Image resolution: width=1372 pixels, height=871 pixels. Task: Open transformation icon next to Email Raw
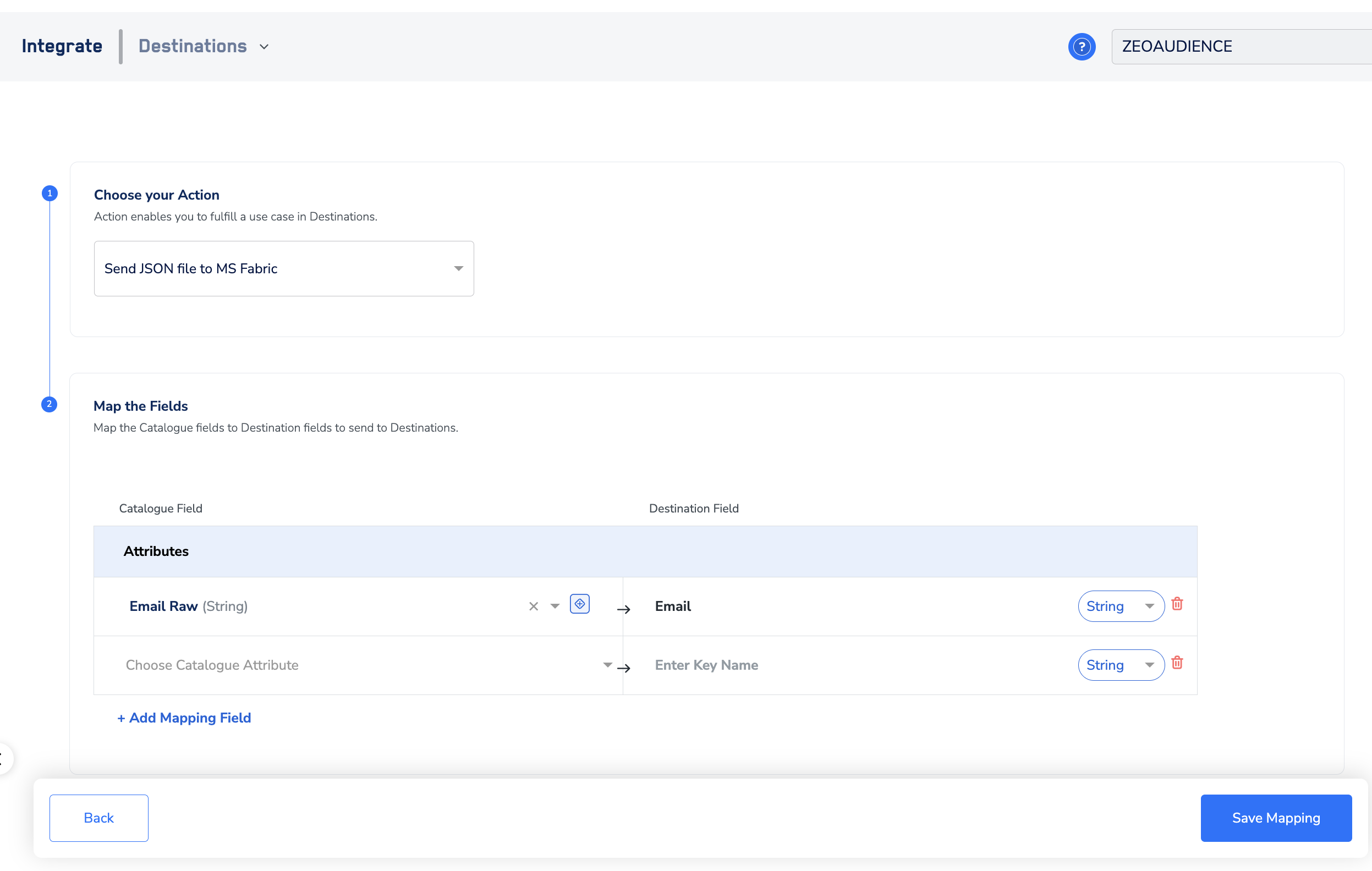(x=579, y=604)
